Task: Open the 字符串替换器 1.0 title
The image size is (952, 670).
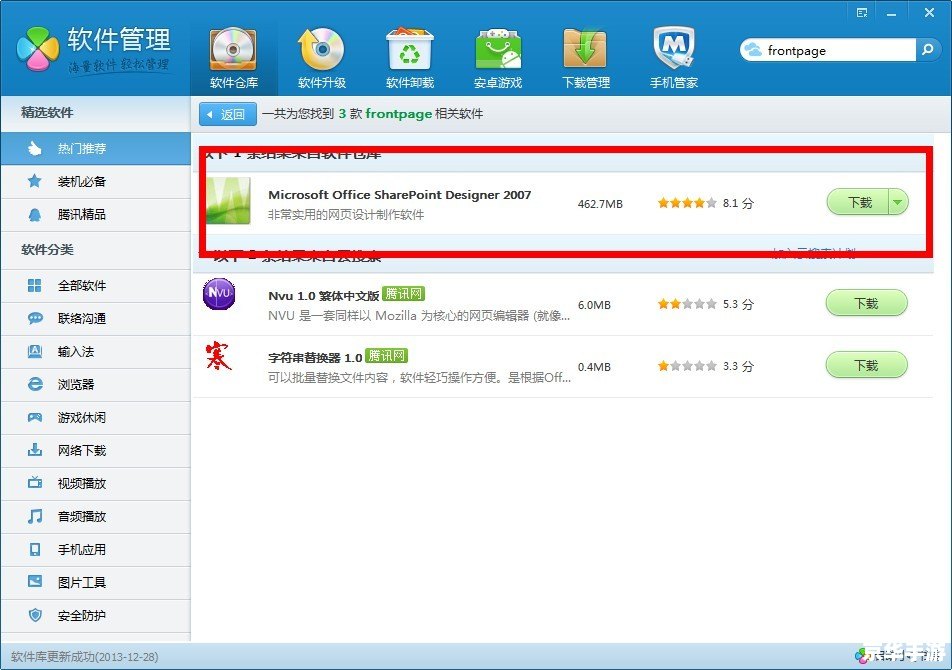Action: tap(315, 357)
